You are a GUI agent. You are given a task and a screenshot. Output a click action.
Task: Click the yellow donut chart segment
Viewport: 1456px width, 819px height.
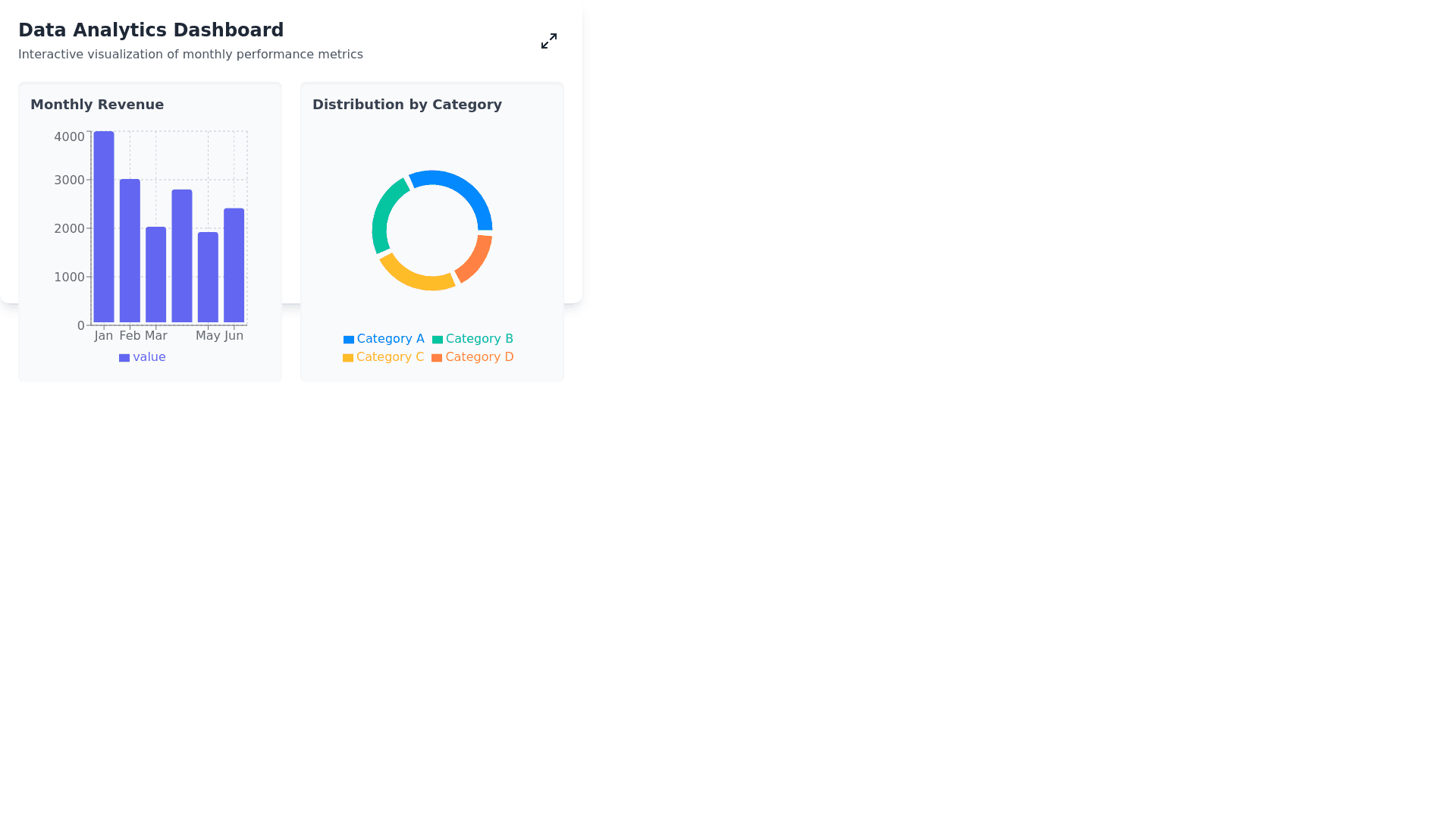tap(413, 279)
